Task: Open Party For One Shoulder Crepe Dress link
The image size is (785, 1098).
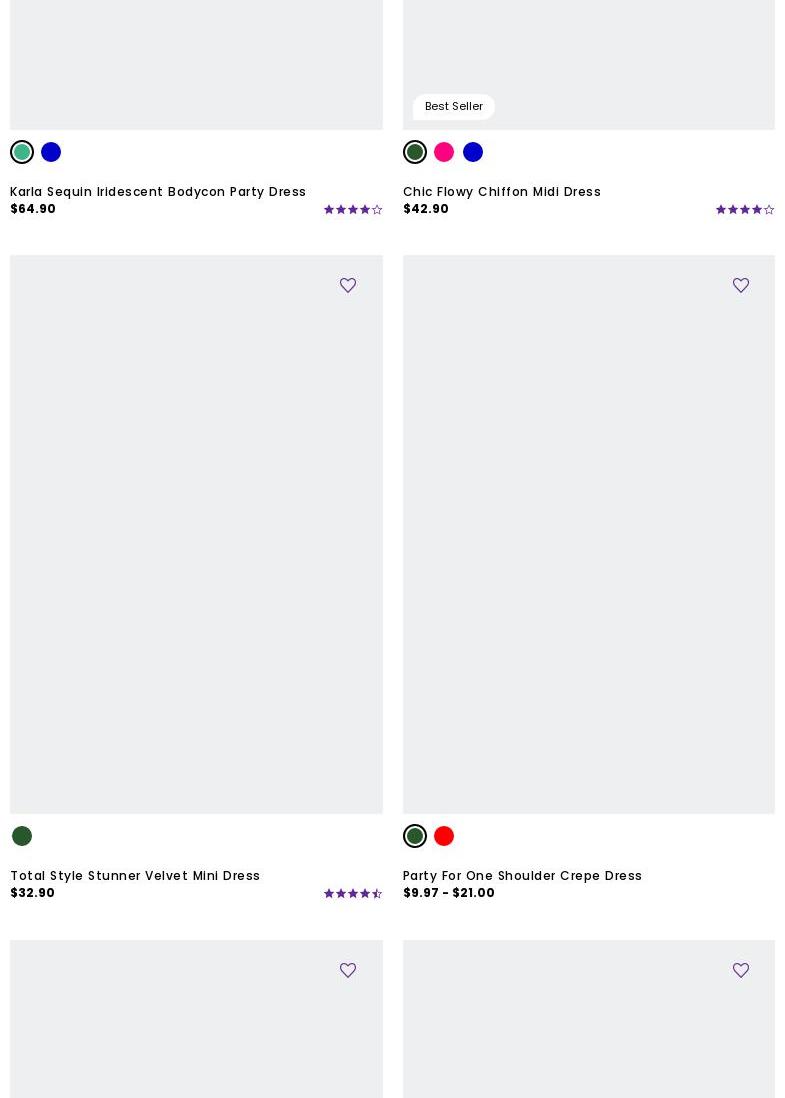Action: [x=522, y=876]
